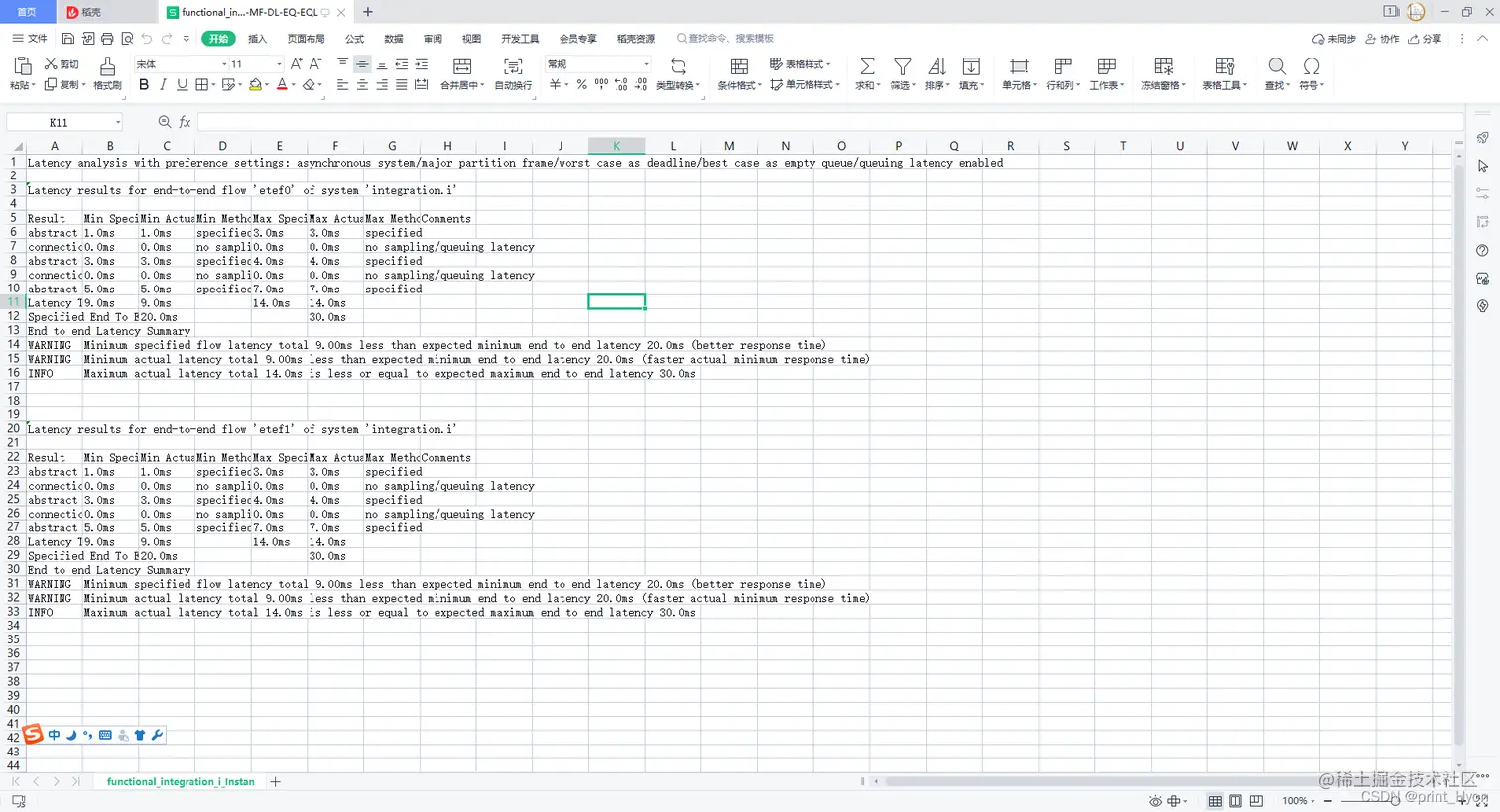Click the Save icon in quick access bar

pyautogui.click(x=67, y=39)
